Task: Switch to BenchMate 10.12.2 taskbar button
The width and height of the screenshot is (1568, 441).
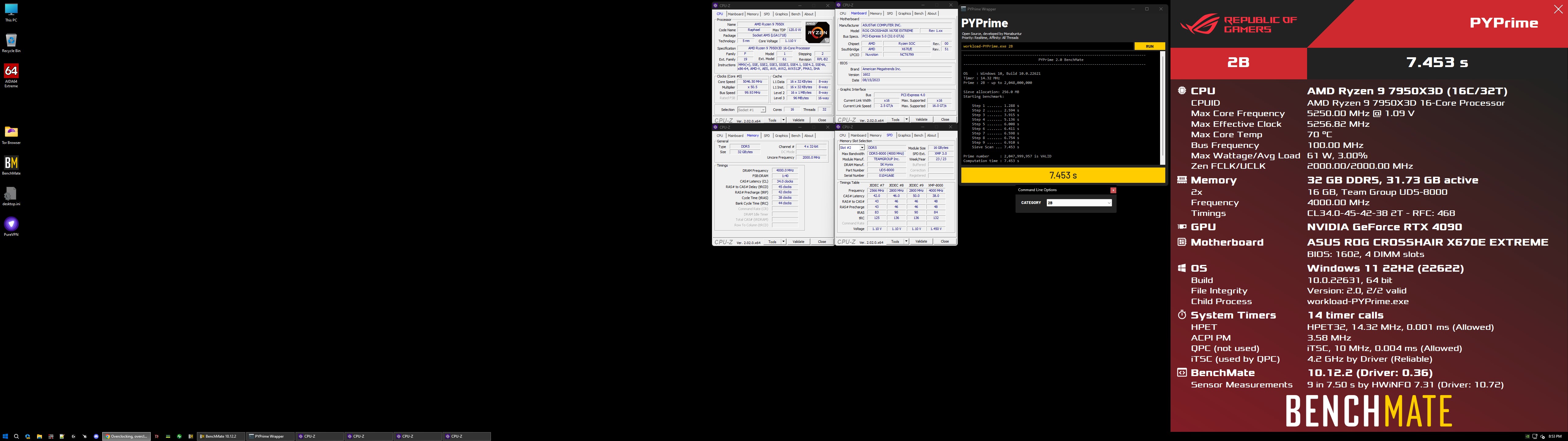Action: [221, 436]
